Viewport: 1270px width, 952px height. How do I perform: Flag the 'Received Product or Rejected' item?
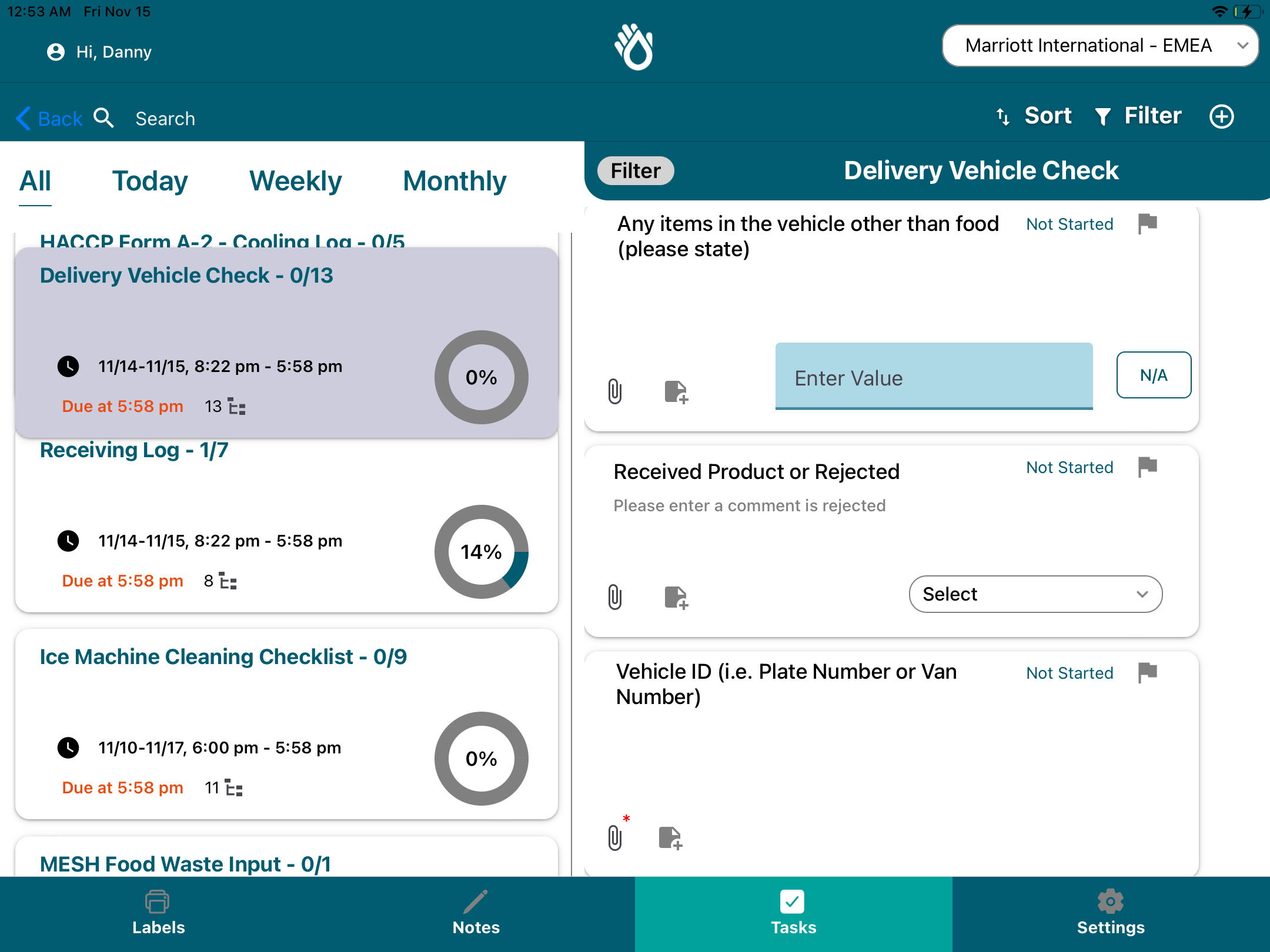pyautogui.click(x=1147, y=467)
